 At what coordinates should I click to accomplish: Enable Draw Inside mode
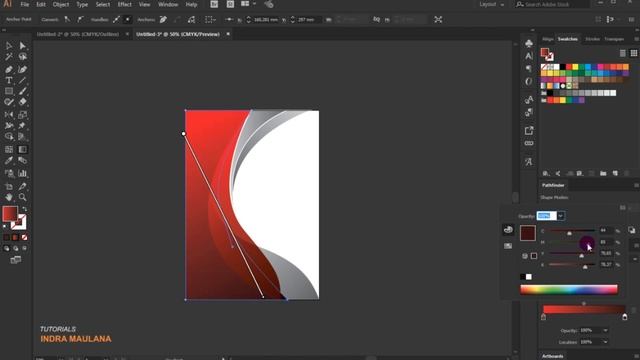click(24, 248)
